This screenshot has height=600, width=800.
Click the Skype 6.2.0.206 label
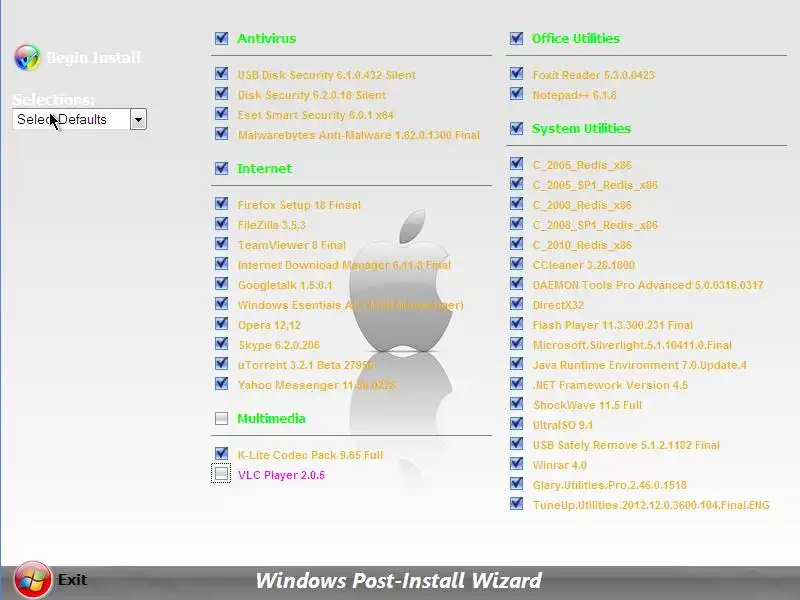(x=279, y=345)
